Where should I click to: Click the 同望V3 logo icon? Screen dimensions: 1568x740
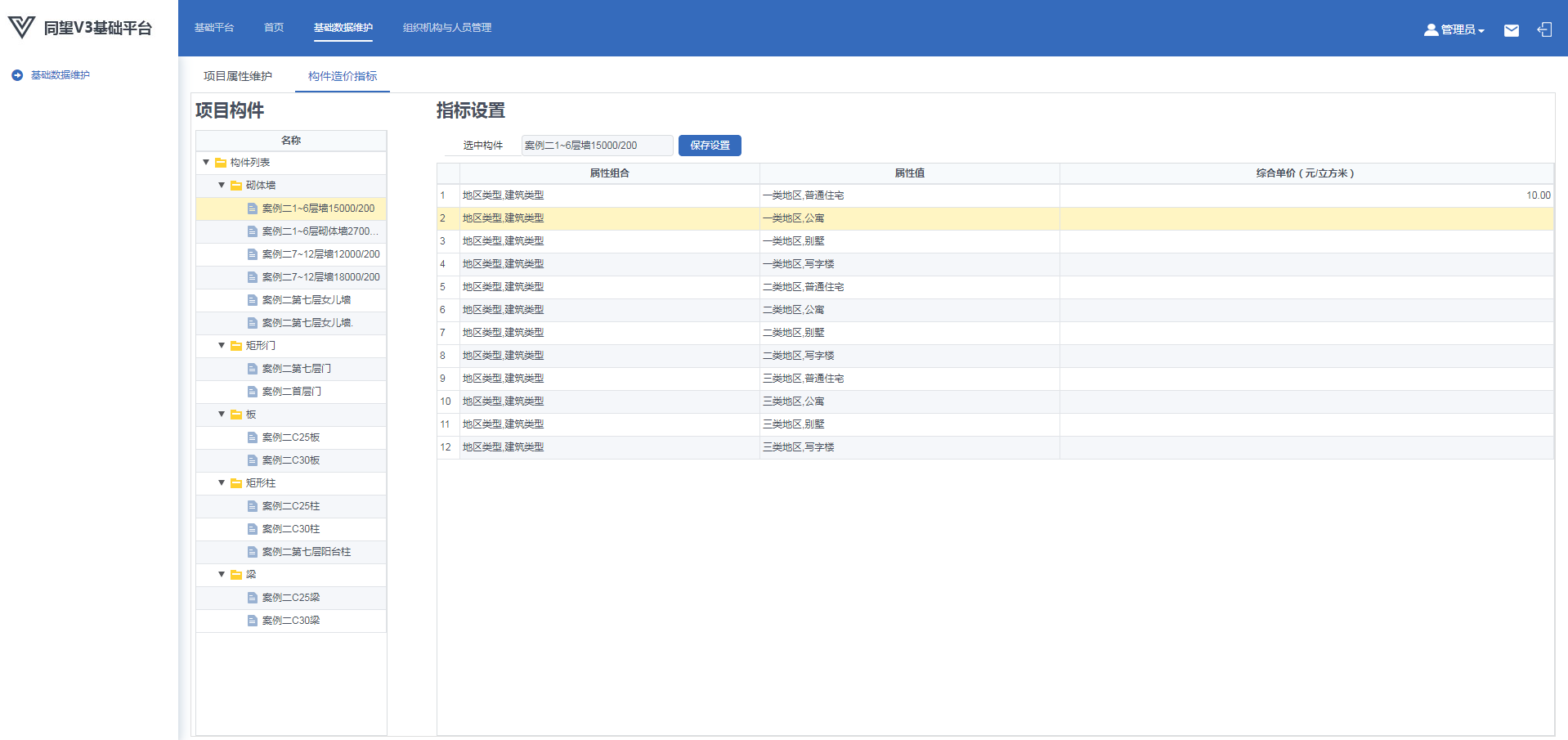click(x=21, y=27)
